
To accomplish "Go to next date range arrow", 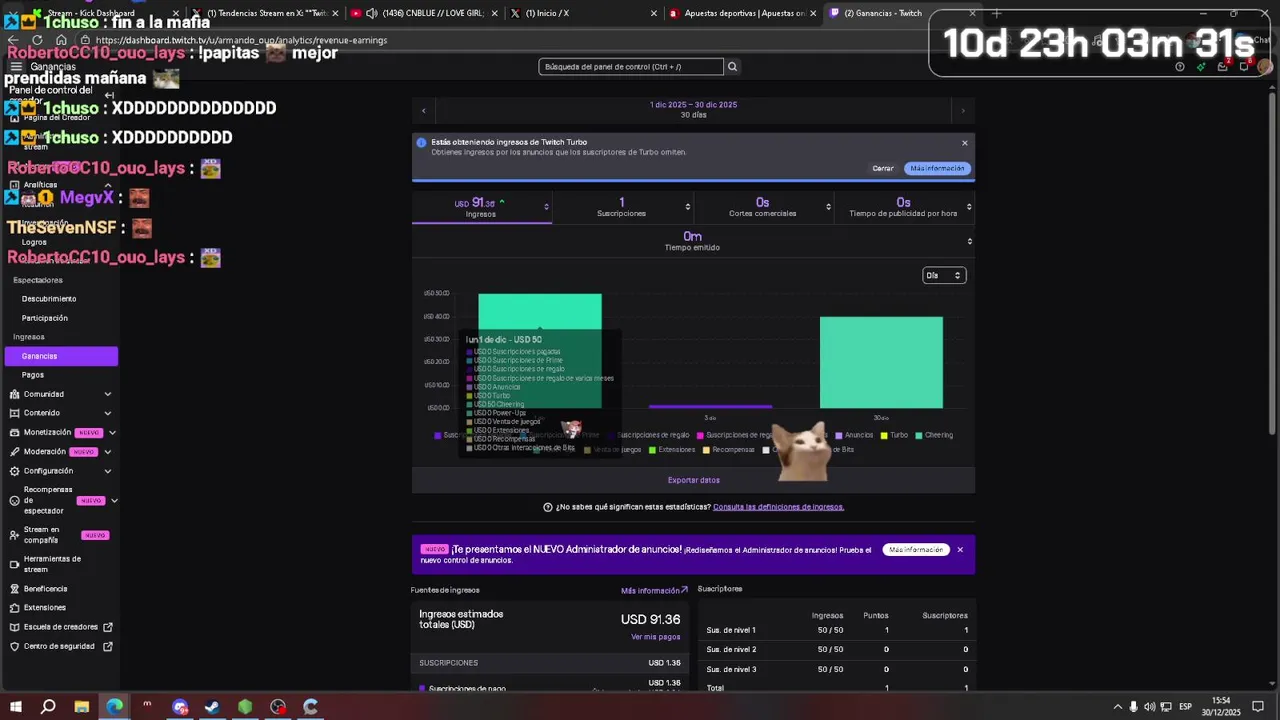I will pos(963,111).
